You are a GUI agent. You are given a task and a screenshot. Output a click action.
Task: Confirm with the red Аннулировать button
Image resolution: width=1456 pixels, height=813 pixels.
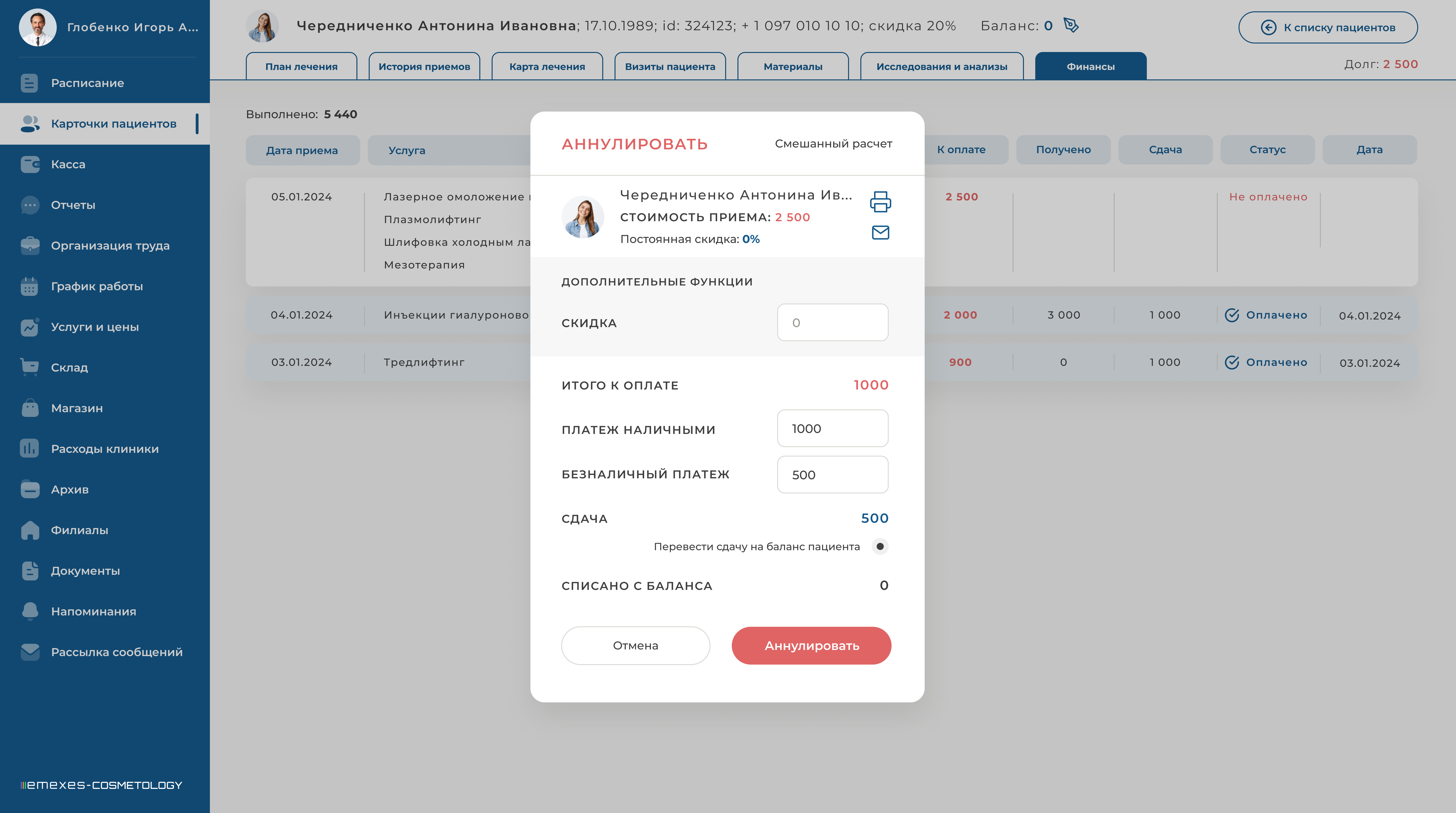811,646
